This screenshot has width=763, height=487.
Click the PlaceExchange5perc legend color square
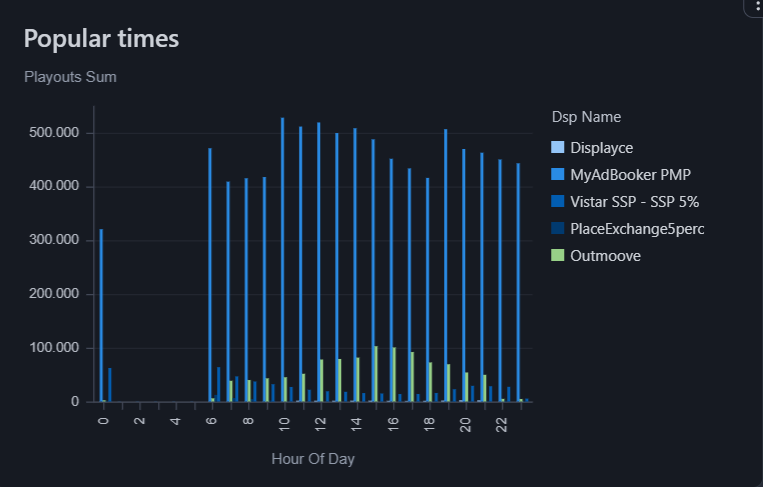tap(558, 229)
